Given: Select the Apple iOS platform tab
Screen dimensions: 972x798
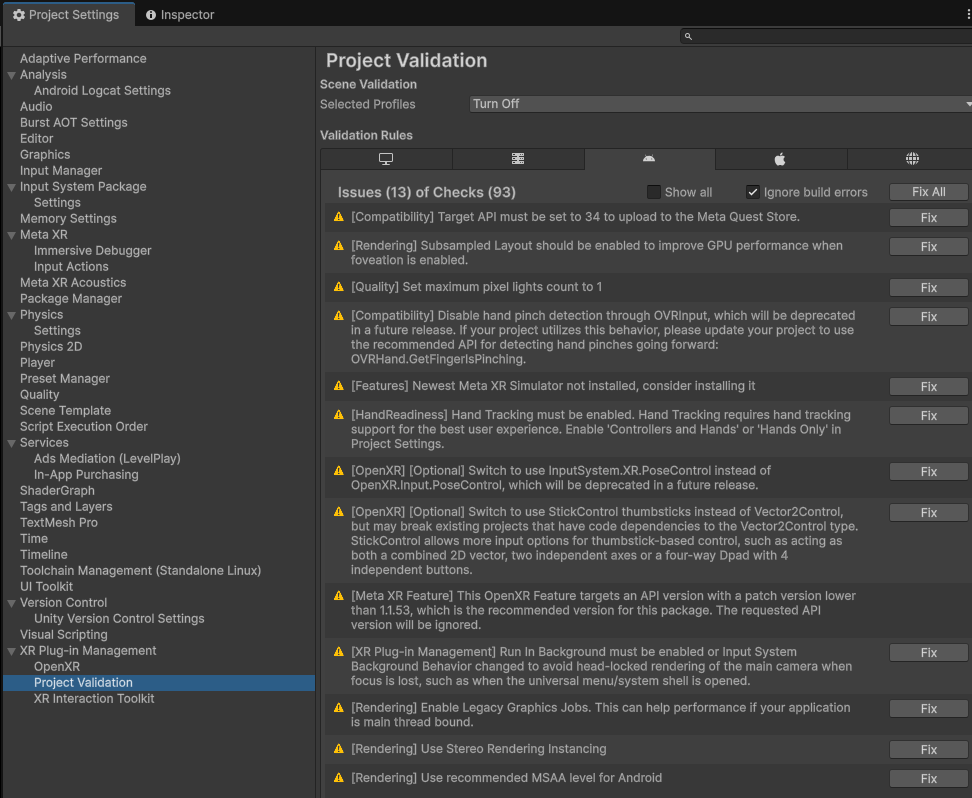Looking at the screenshot, I should (x=780, y=159).
